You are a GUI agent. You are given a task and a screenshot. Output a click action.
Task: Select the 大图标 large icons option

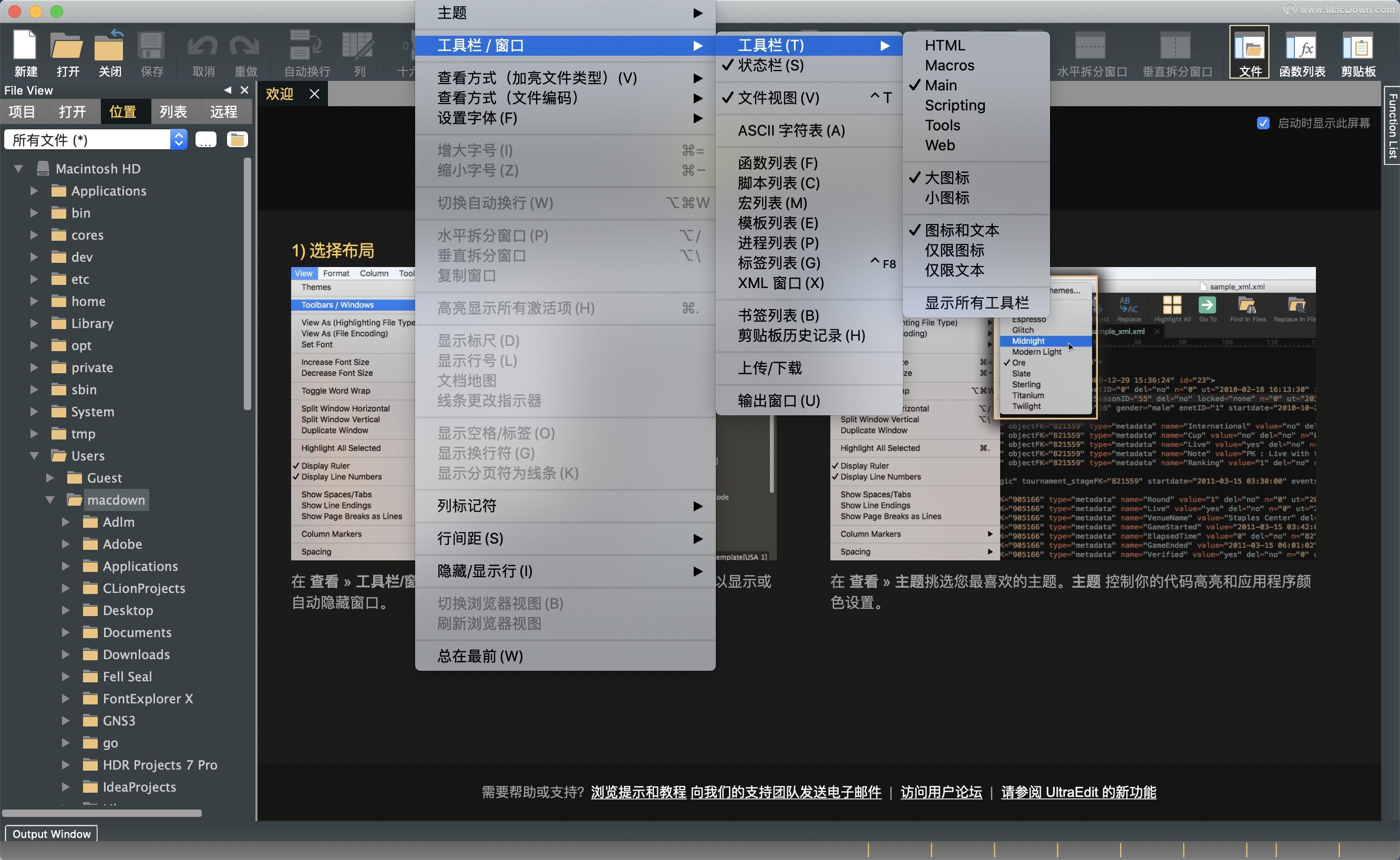pyautogui.click(x=976, y=178)
